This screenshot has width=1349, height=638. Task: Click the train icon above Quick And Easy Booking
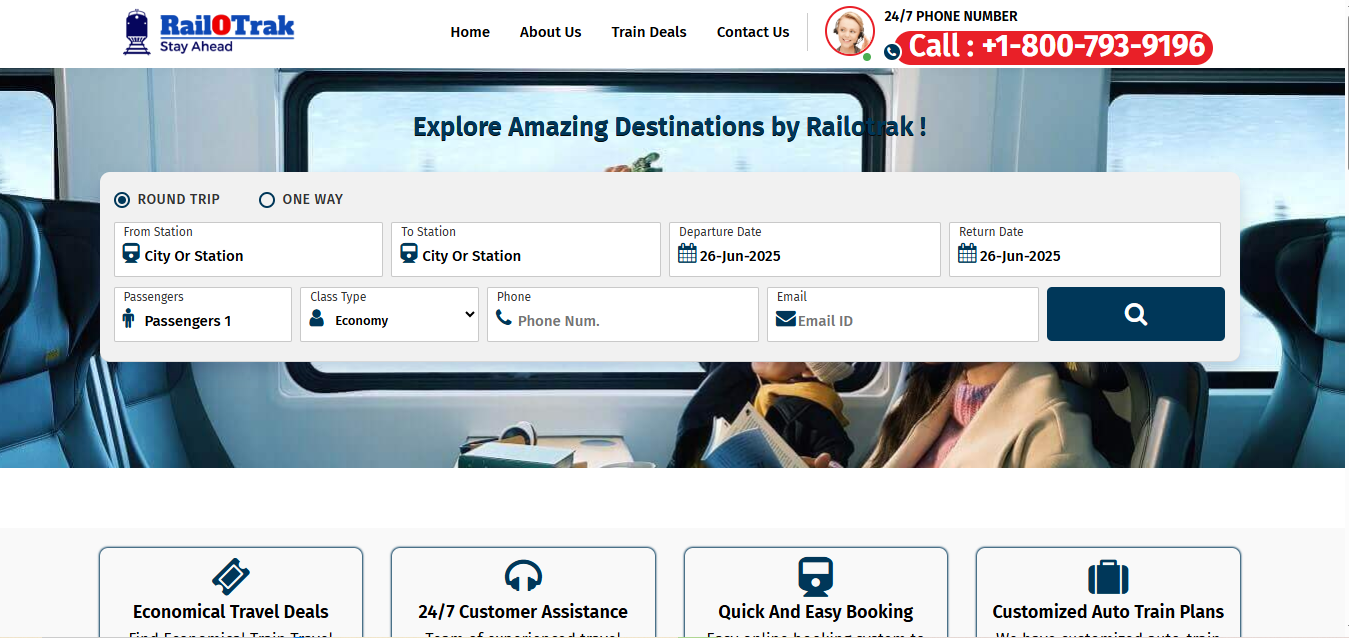click(815, 577)
